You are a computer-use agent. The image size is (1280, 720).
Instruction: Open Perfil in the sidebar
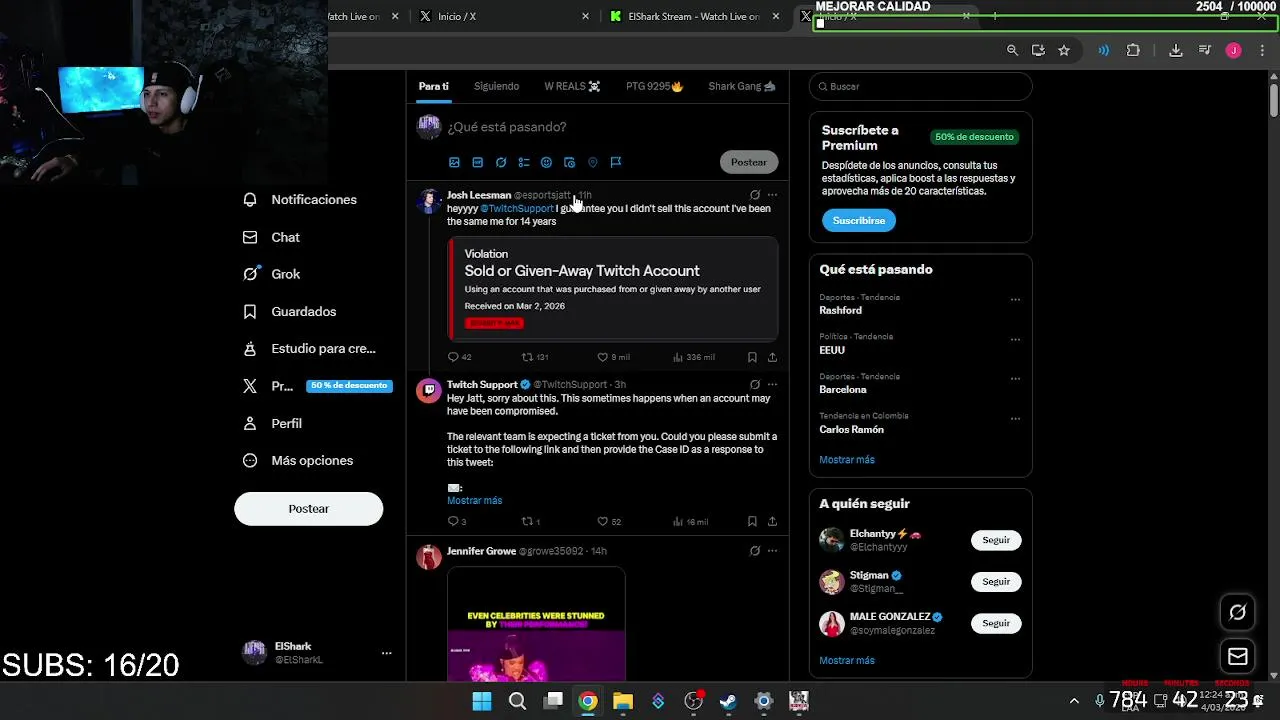(x=273, y=423)
